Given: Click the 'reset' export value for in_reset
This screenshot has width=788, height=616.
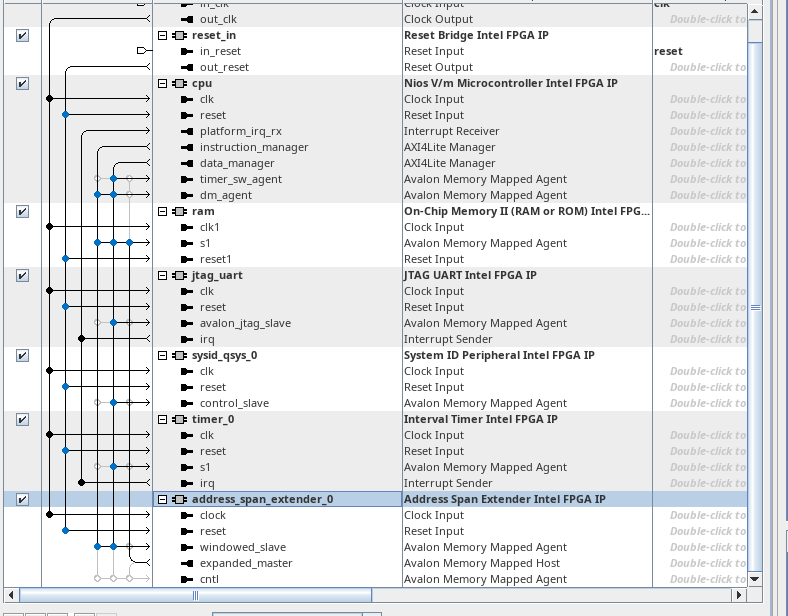Looking at the screenshot, I should tap(668, 51).
